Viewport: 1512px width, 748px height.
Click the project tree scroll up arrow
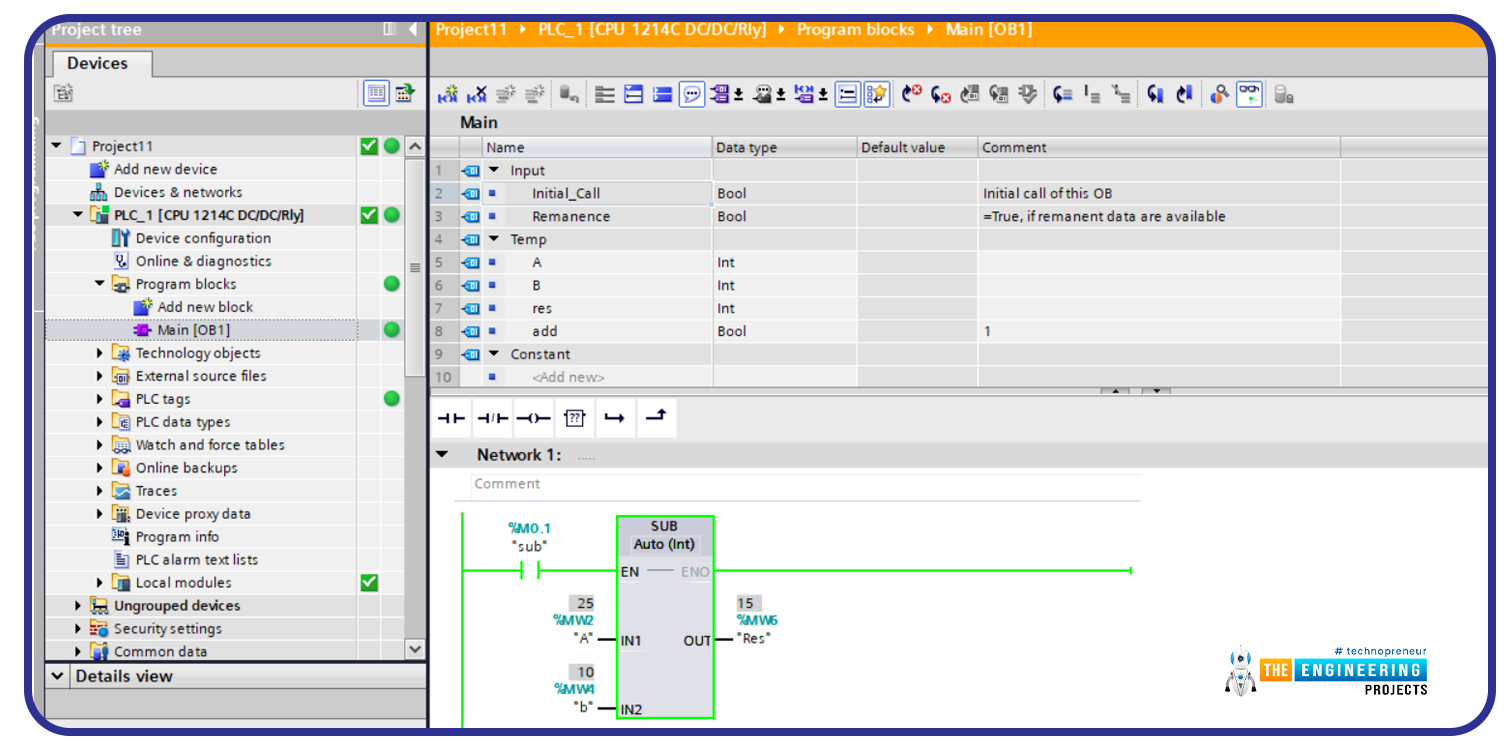(x=416, y=146)
